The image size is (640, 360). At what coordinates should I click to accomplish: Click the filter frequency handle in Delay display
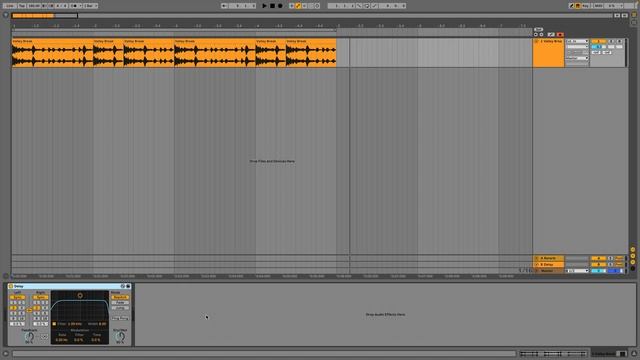pyautogui.click(x=80, y=296)
